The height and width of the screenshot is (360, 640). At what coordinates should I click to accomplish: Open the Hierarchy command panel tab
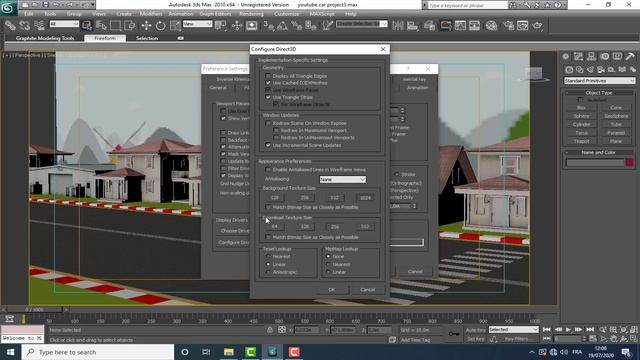click(x=591, y=56)
